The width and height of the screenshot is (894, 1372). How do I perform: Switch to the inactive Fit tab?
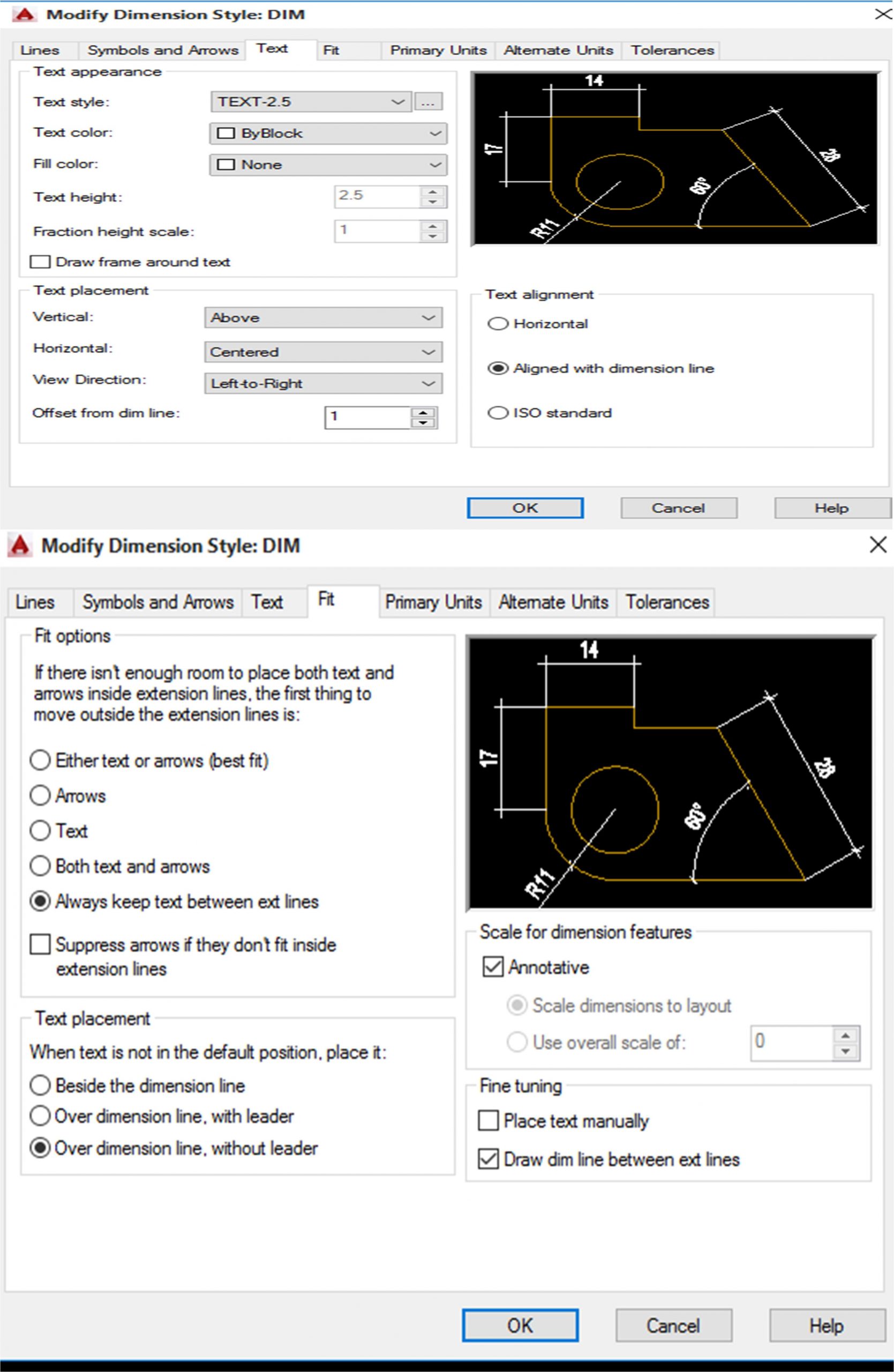point(330,50)
